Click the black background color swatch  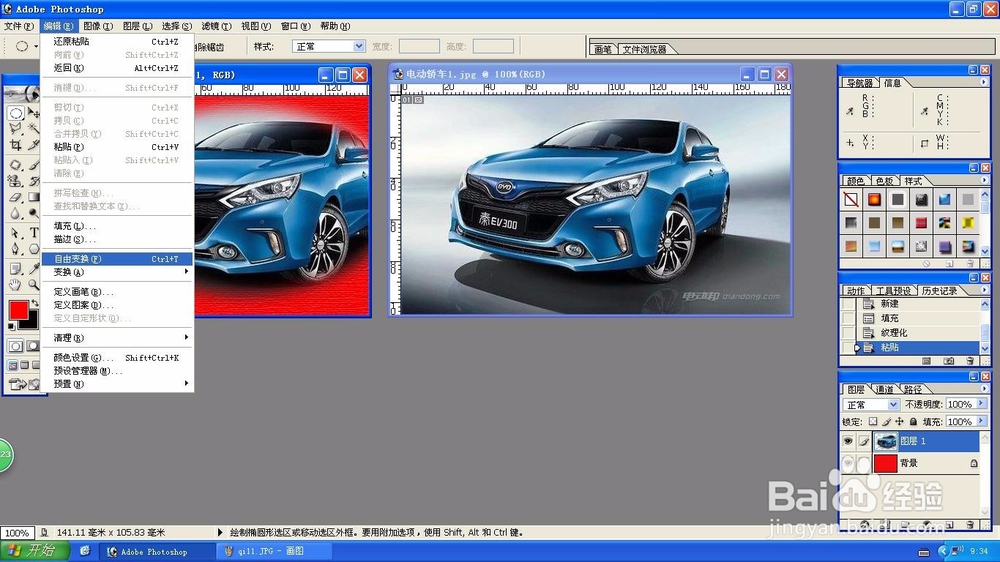31,323
